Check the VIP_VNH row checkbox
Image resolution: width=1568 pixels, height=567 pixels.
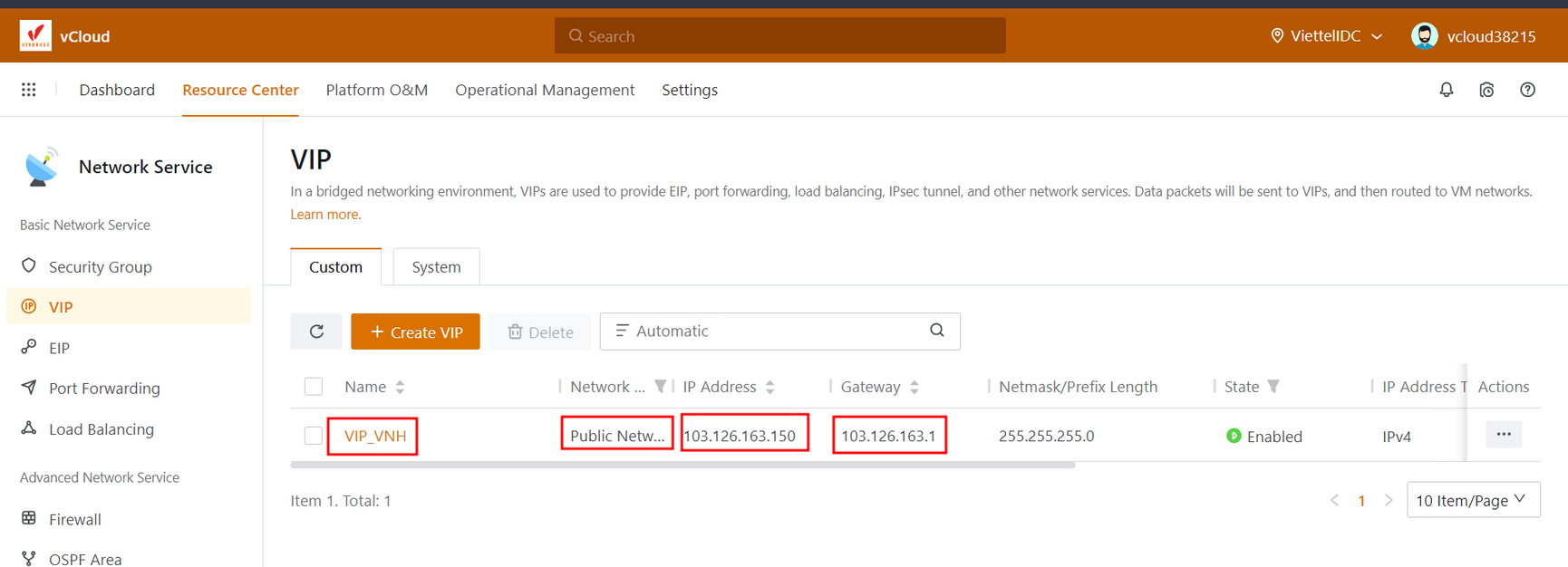[314, 436]
